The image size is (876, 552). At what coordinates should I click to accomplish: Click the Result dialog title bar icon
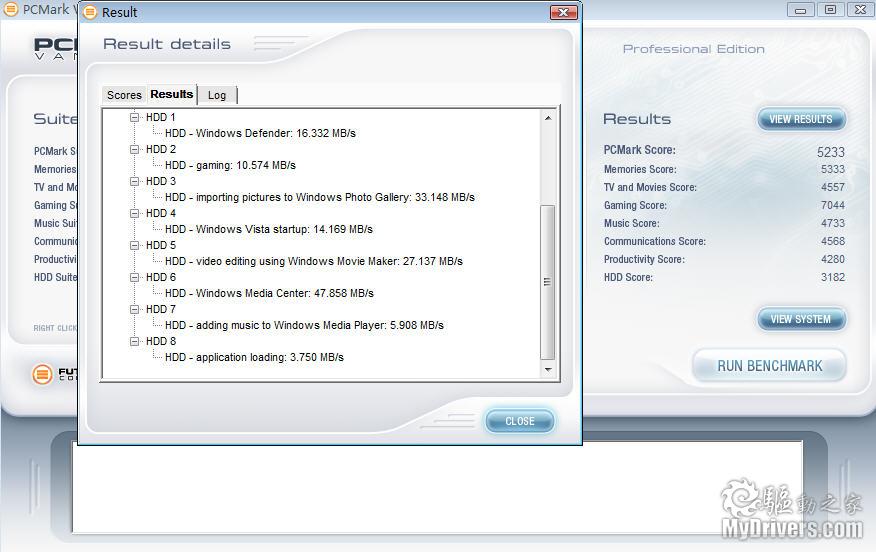pyautogui.click(x=90, y=12)
